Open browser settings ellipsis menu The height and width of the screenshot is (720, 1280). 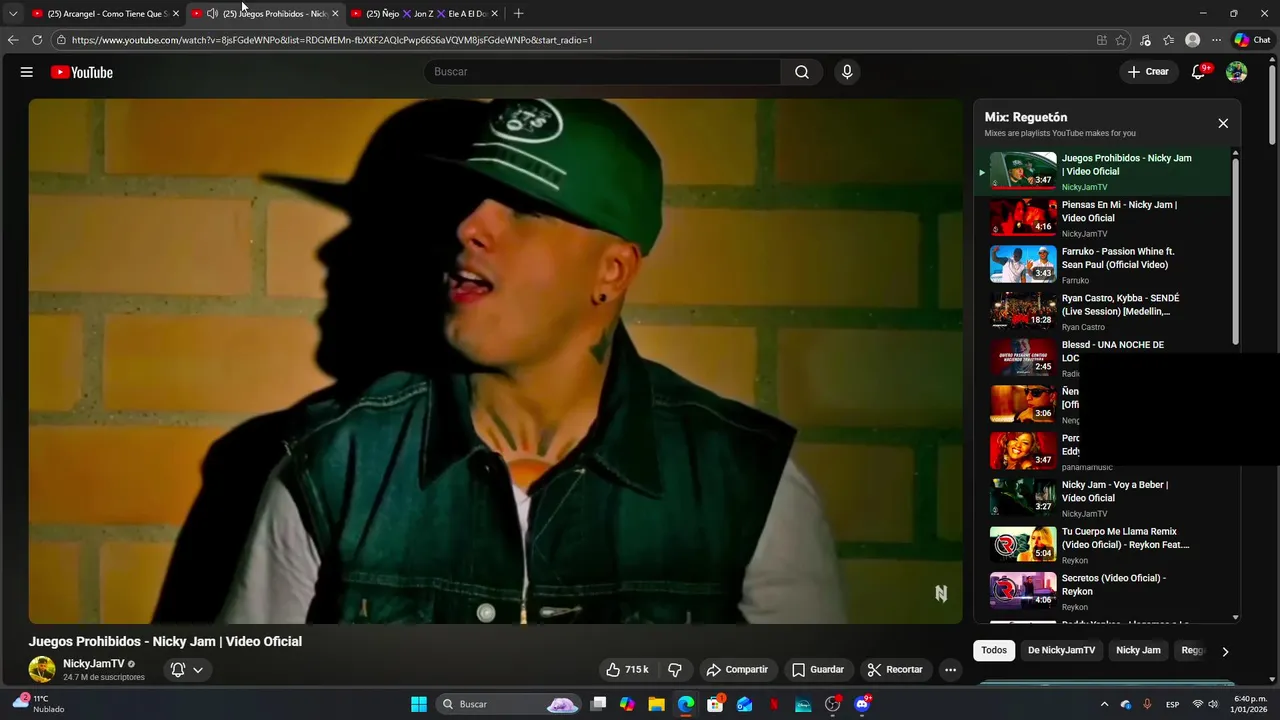(x=1216, y=40)
